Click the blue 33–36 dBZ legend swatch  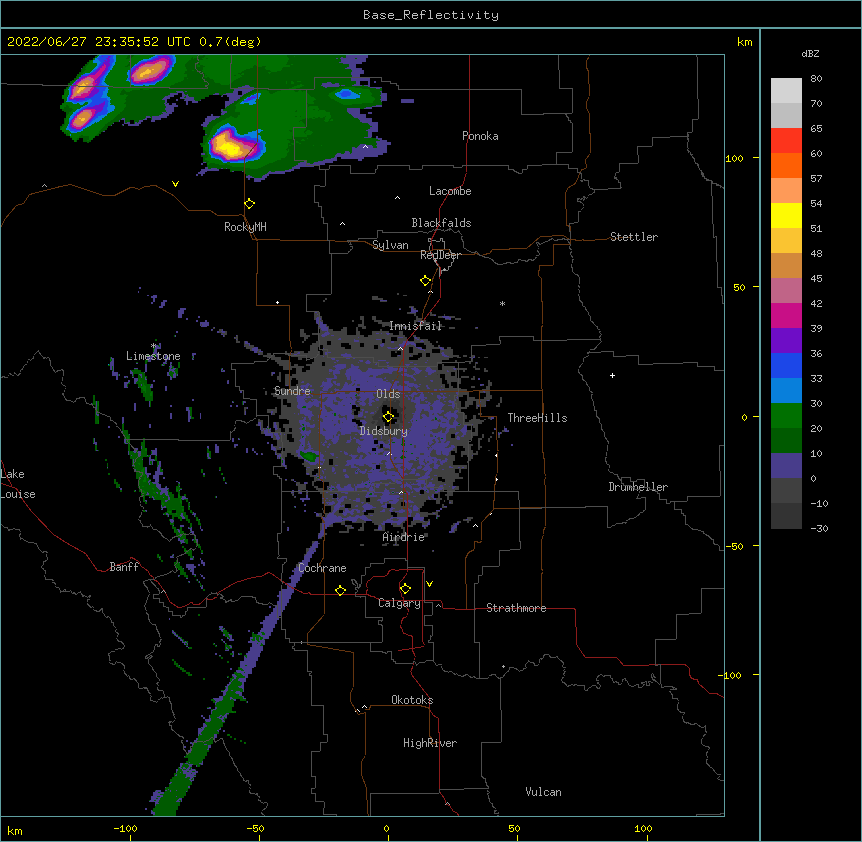(x=786, y=366)
